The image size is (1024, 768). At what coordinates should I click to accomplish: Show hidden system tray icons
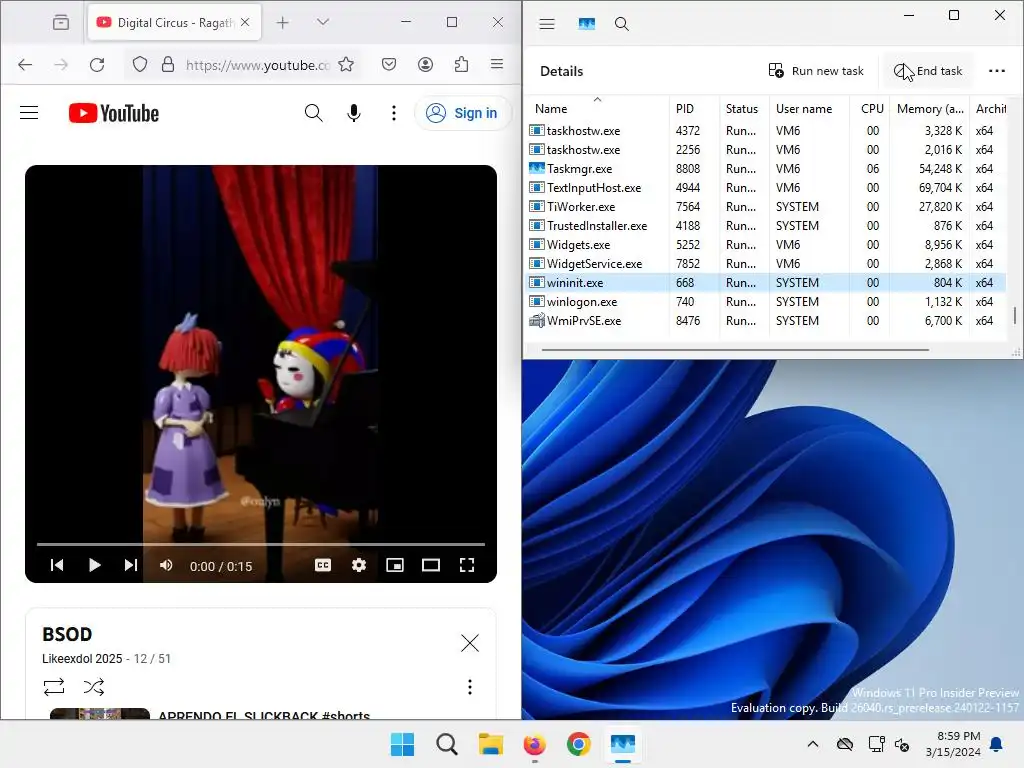point(812,744)
